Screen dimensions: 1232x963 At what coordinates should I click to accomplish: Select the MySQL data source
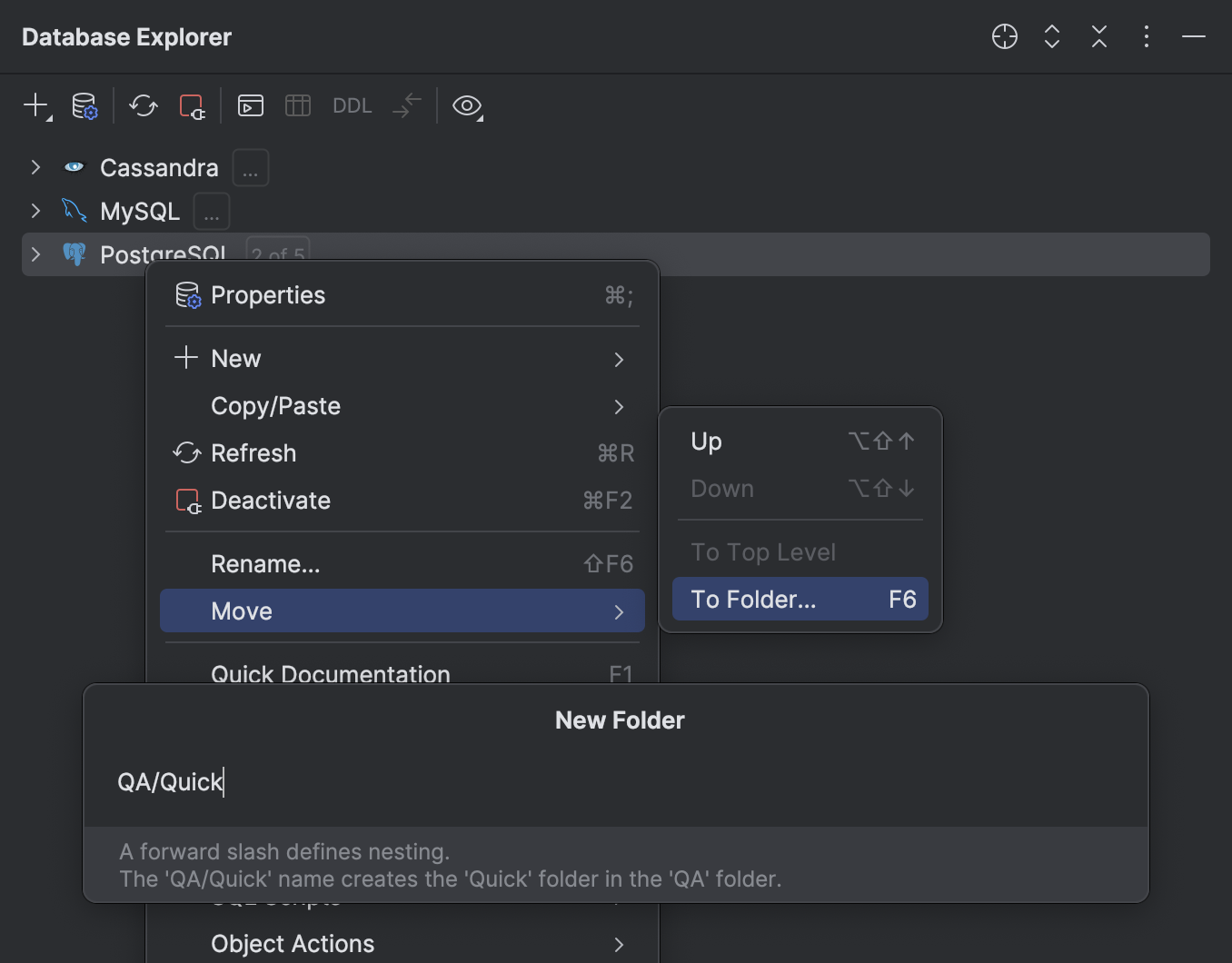(x=140, y=212)
